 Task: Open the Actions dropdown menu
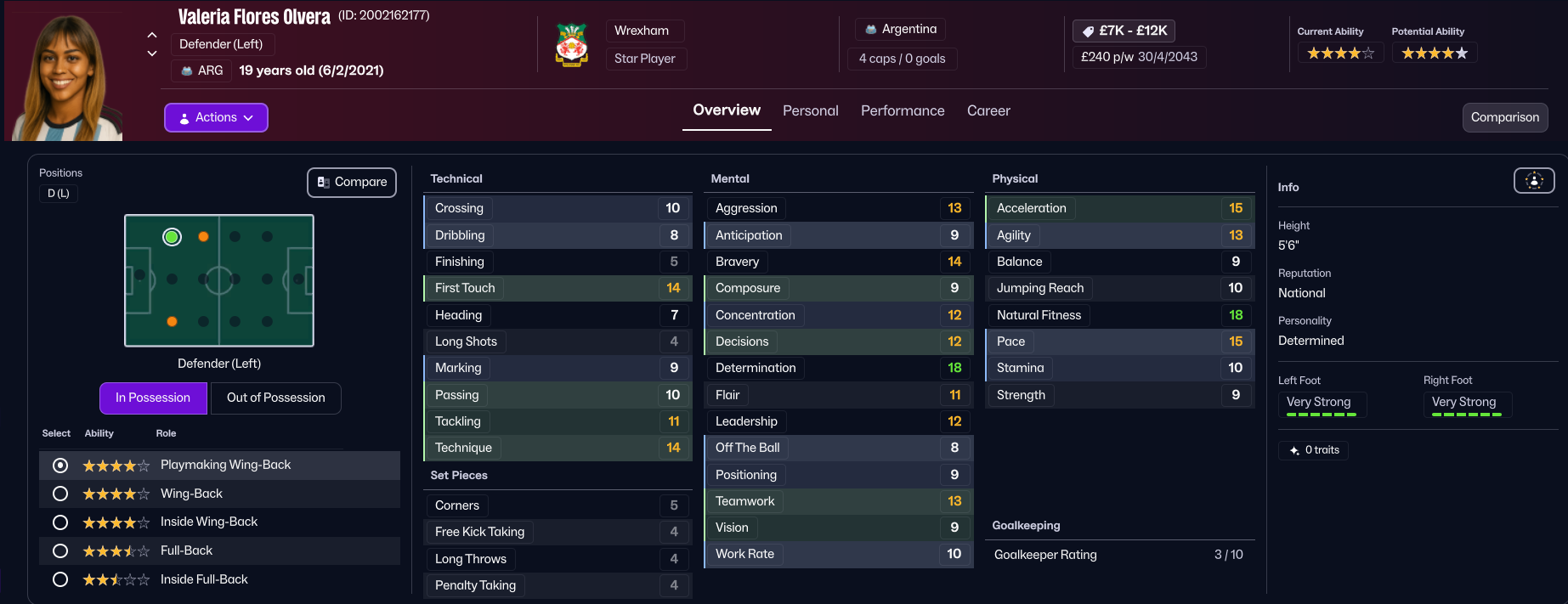pos(216,118)
